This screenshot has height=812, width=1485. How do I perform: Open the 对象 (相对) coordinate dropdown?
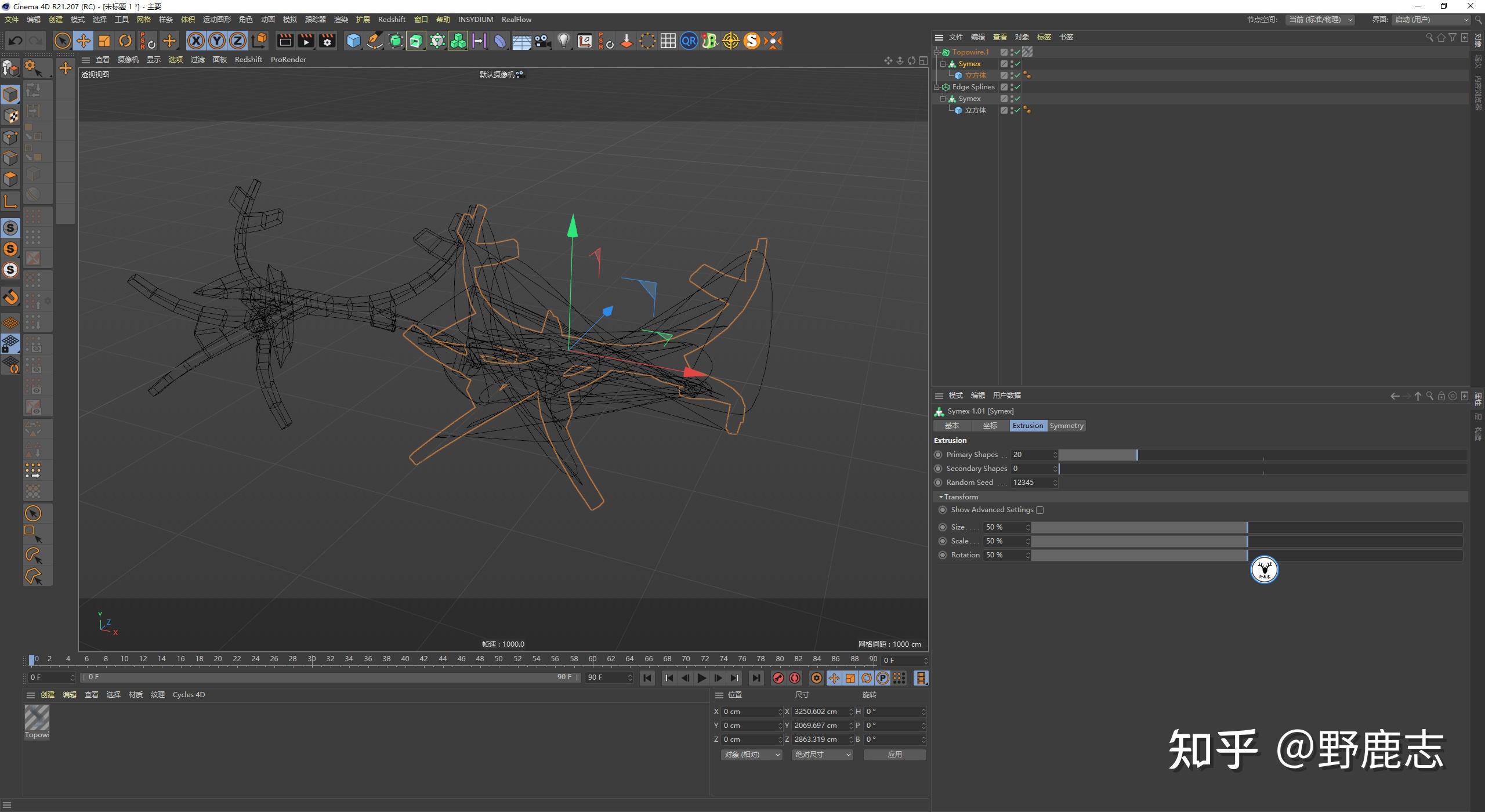click(x=752, y=755)
